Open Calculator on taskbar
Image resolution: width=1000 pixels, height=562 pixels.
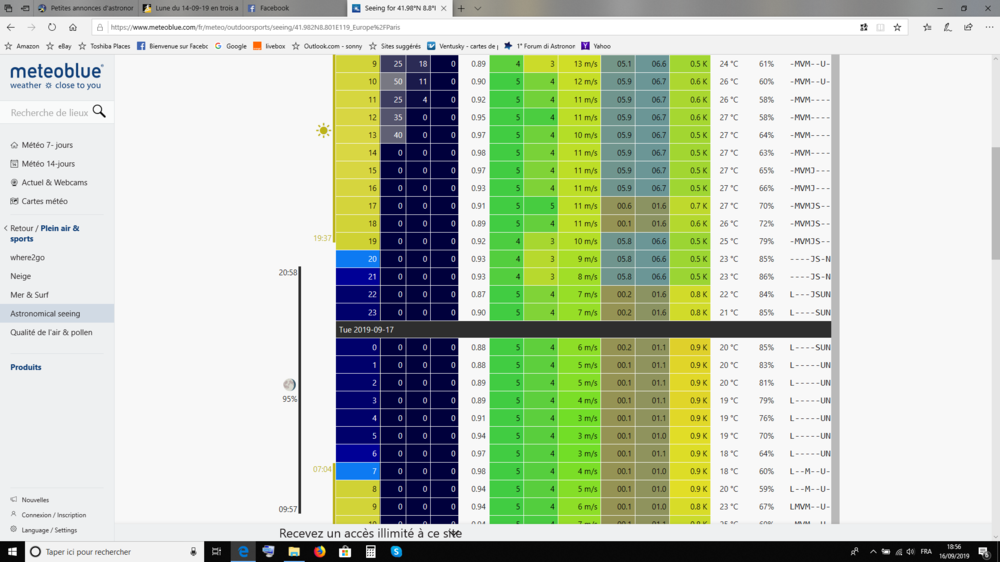(x=371, y=552)
